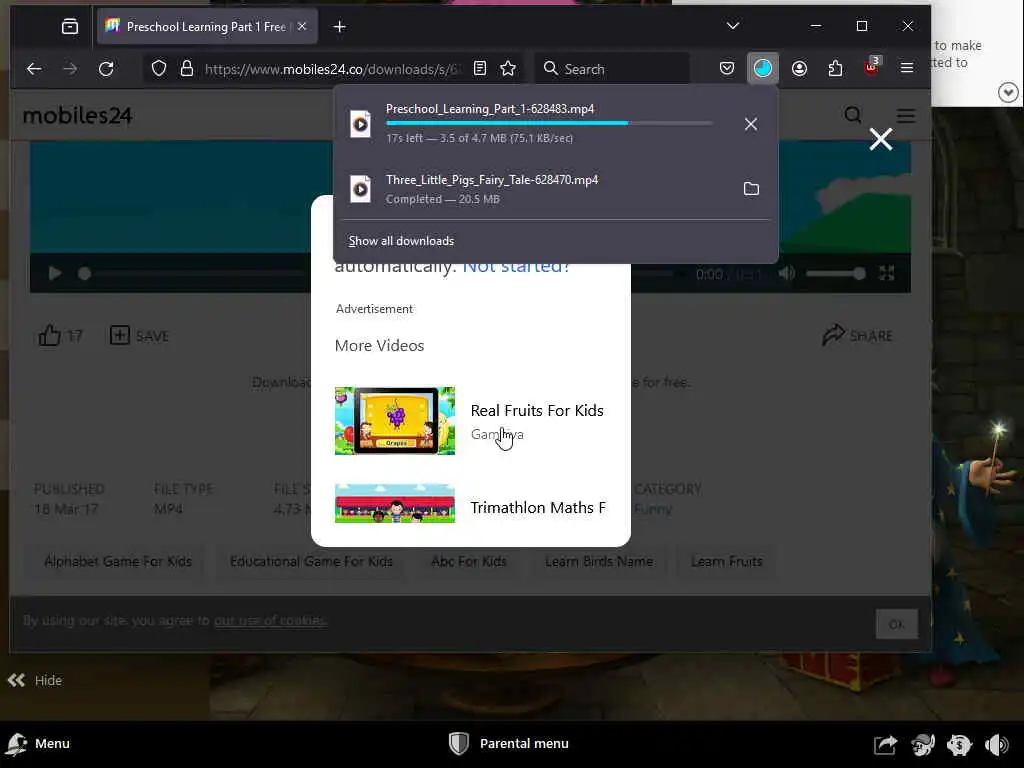Select the Learn Fruits tag
The image size is (1024, 768).
click(727, 561)
